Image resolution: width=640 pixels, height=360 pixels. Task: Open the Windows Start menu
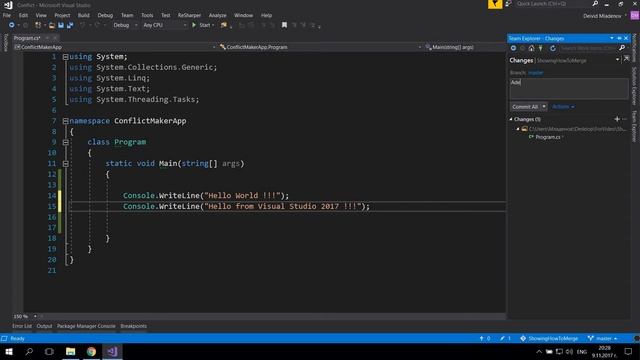click(x=9, y=351)
